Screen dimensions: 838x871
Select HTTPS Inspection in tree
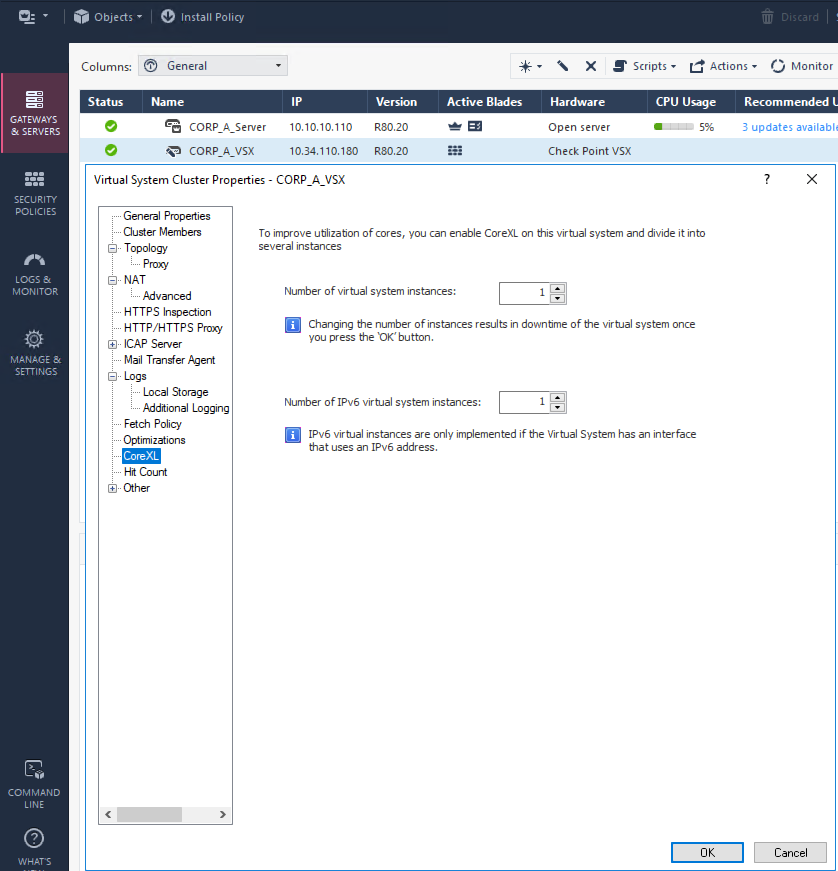(167, 312)
